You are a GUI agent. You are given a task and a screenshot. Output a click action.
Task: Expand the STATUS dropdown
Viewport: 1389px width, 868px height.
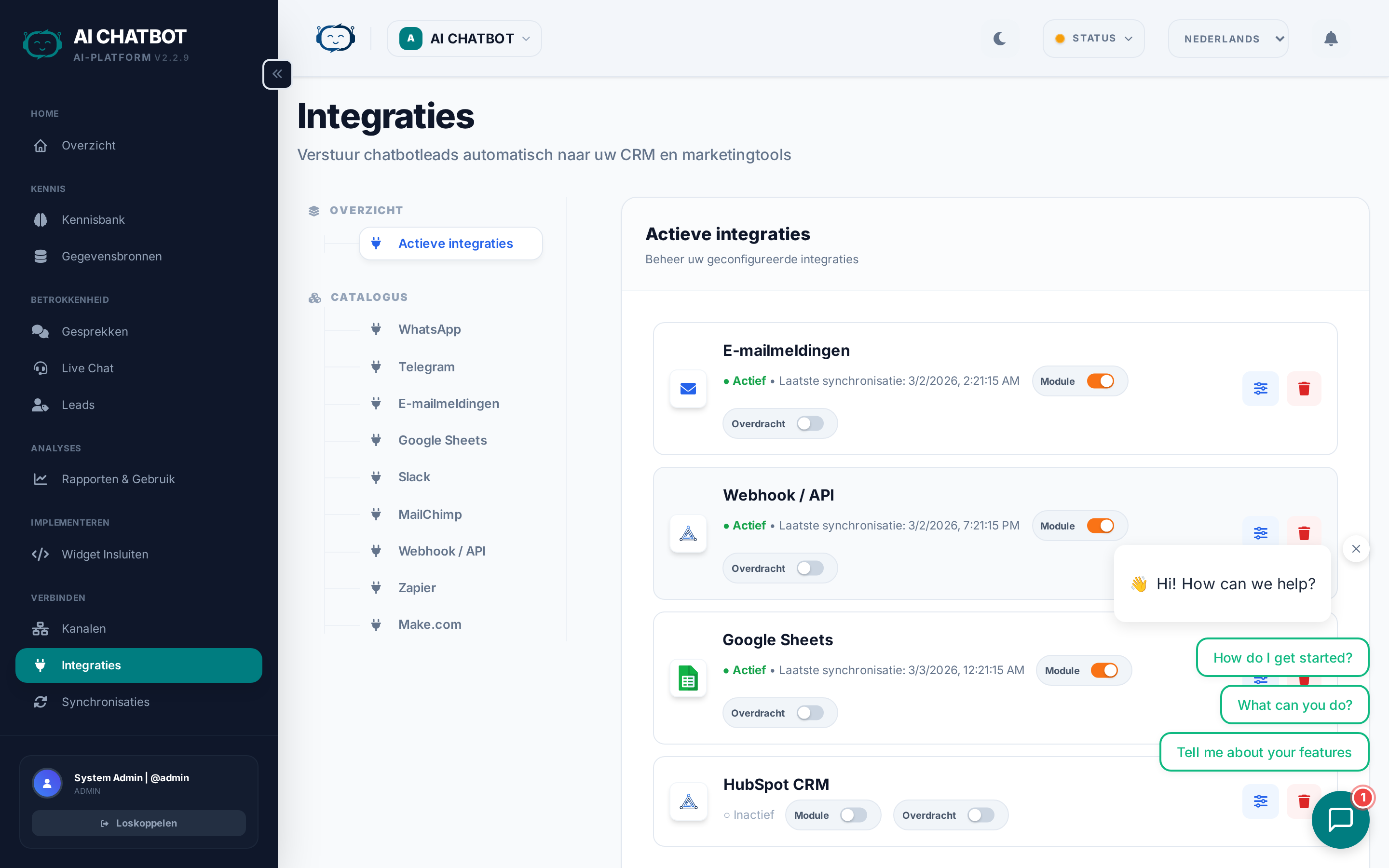(1093, 38)
